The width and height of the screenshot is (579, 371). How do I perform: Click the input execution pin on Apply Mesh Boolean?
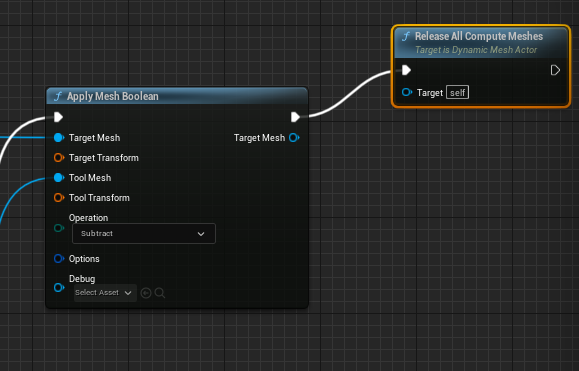click(58, 117)
